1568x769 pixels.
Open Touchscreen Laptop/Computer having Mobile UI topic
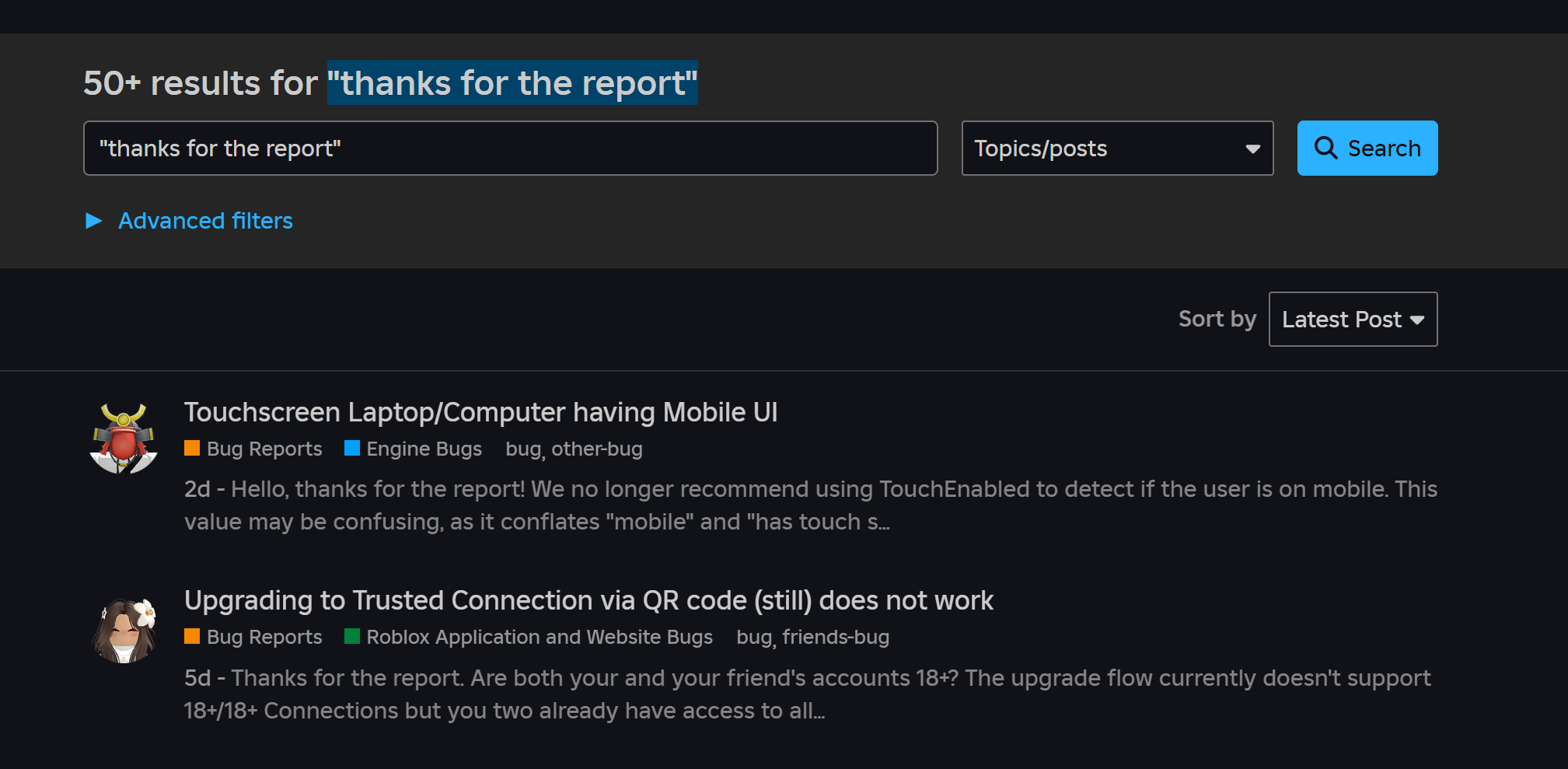[x=480, y=412]
